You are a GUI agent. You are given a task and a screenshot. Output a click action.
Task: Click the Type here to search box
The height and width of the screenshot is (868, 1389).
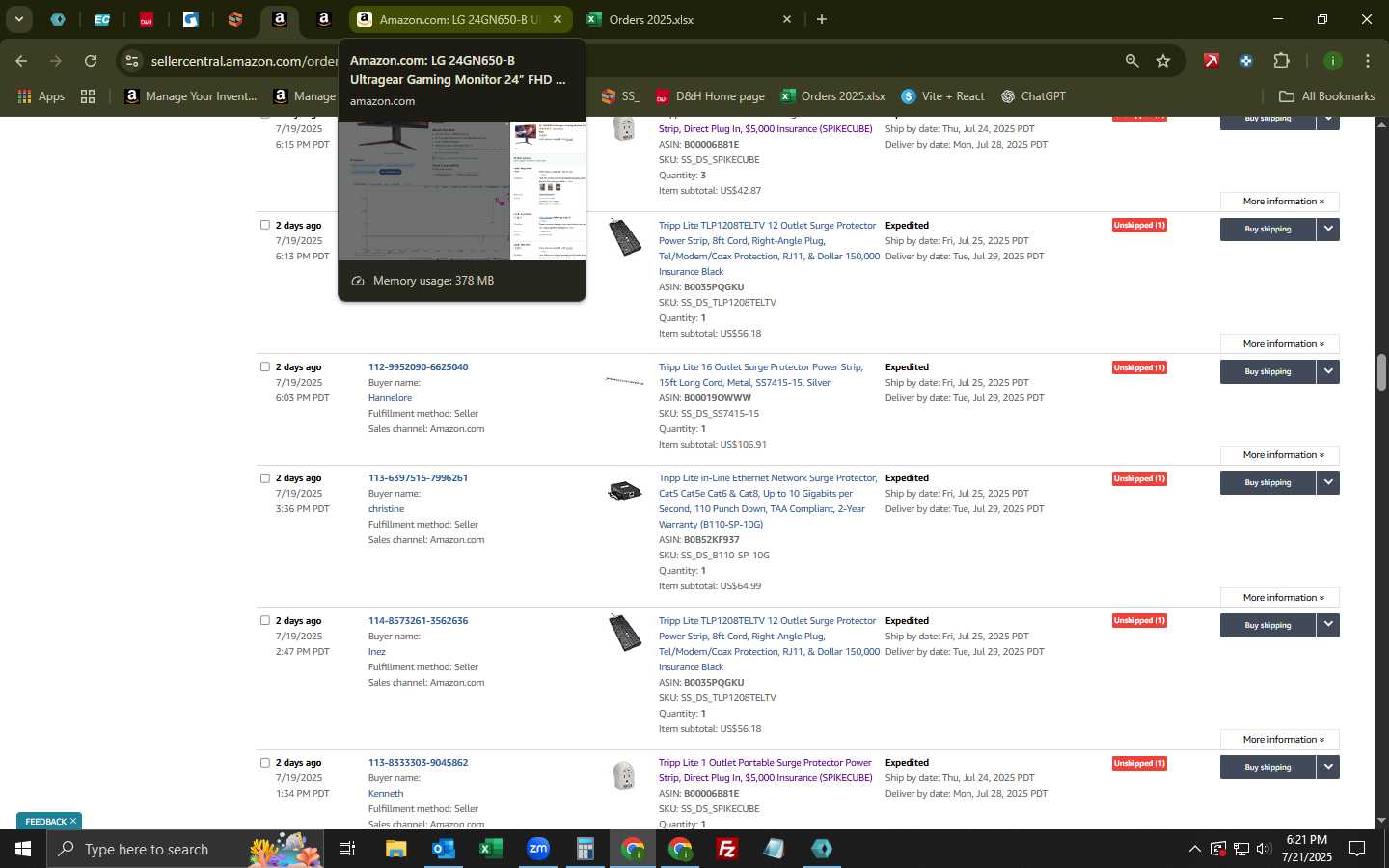pyautogui.click(x=183, y=849)
